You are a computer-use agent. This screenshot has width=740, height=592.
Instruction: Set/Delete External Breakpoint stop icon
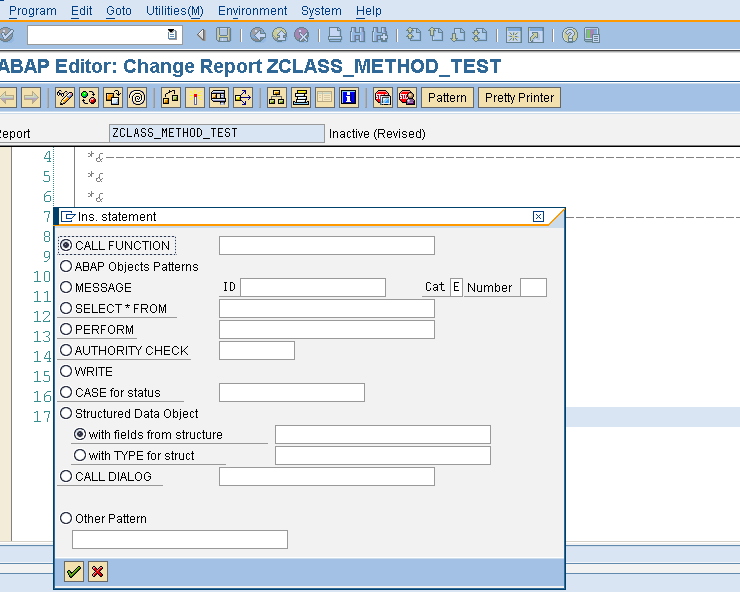point(407,98)
